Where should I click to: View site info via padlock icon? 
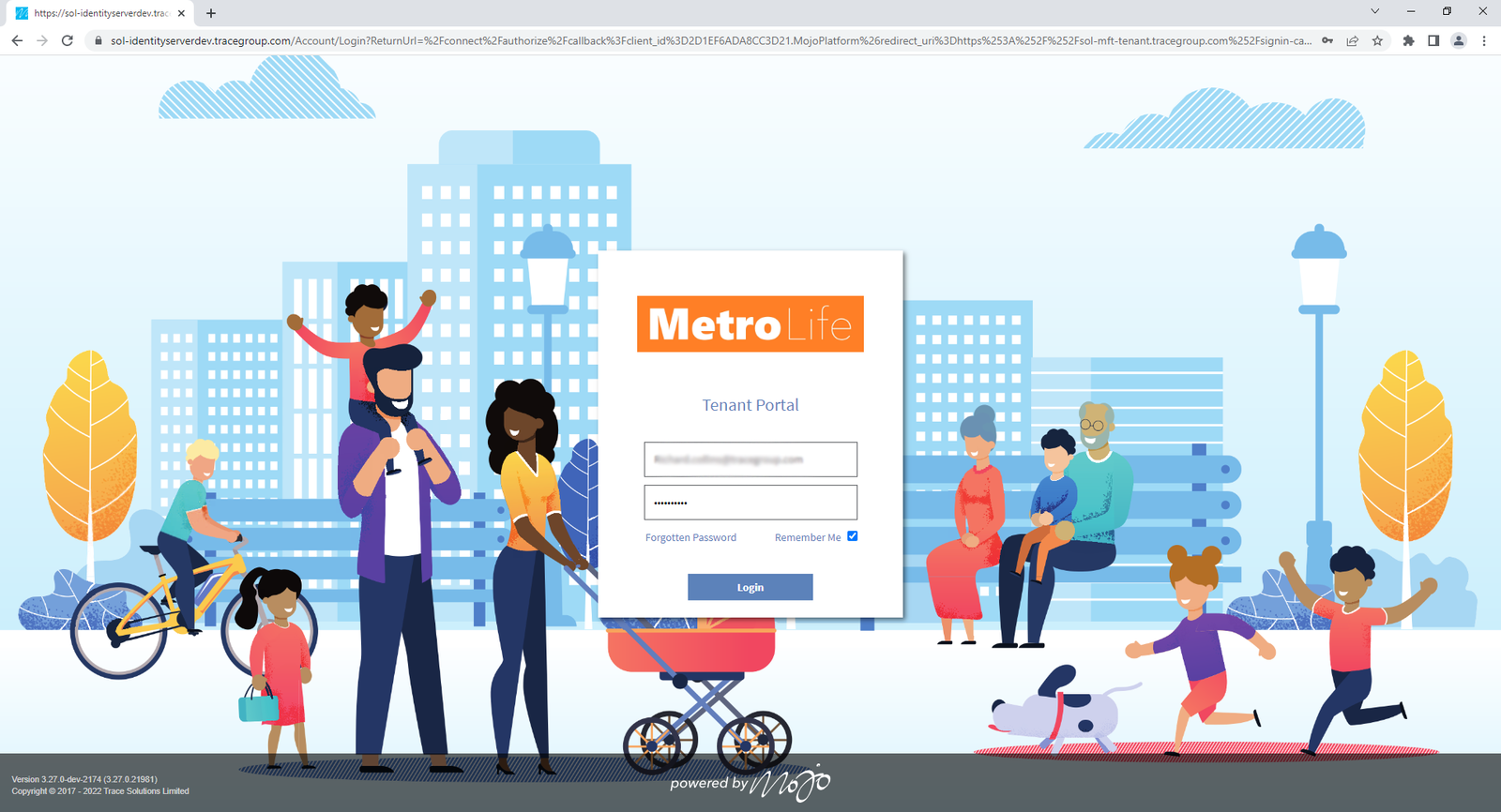click(x=99, y=40)
